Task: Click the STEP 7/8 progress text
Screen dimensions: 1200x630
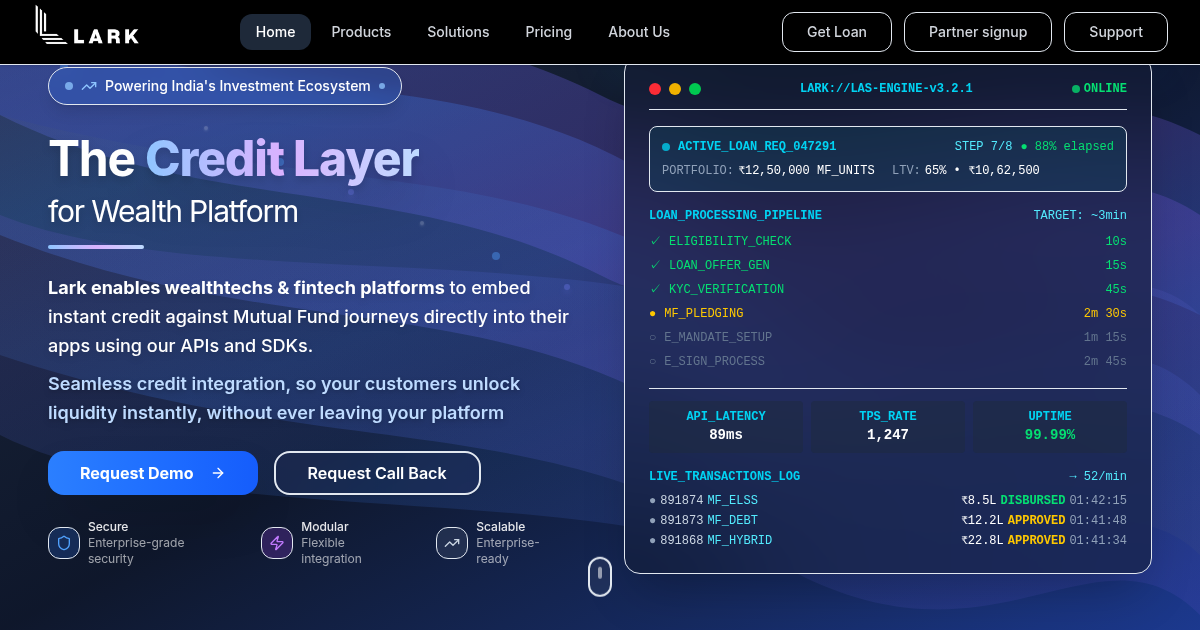Action: coord(984,146)
